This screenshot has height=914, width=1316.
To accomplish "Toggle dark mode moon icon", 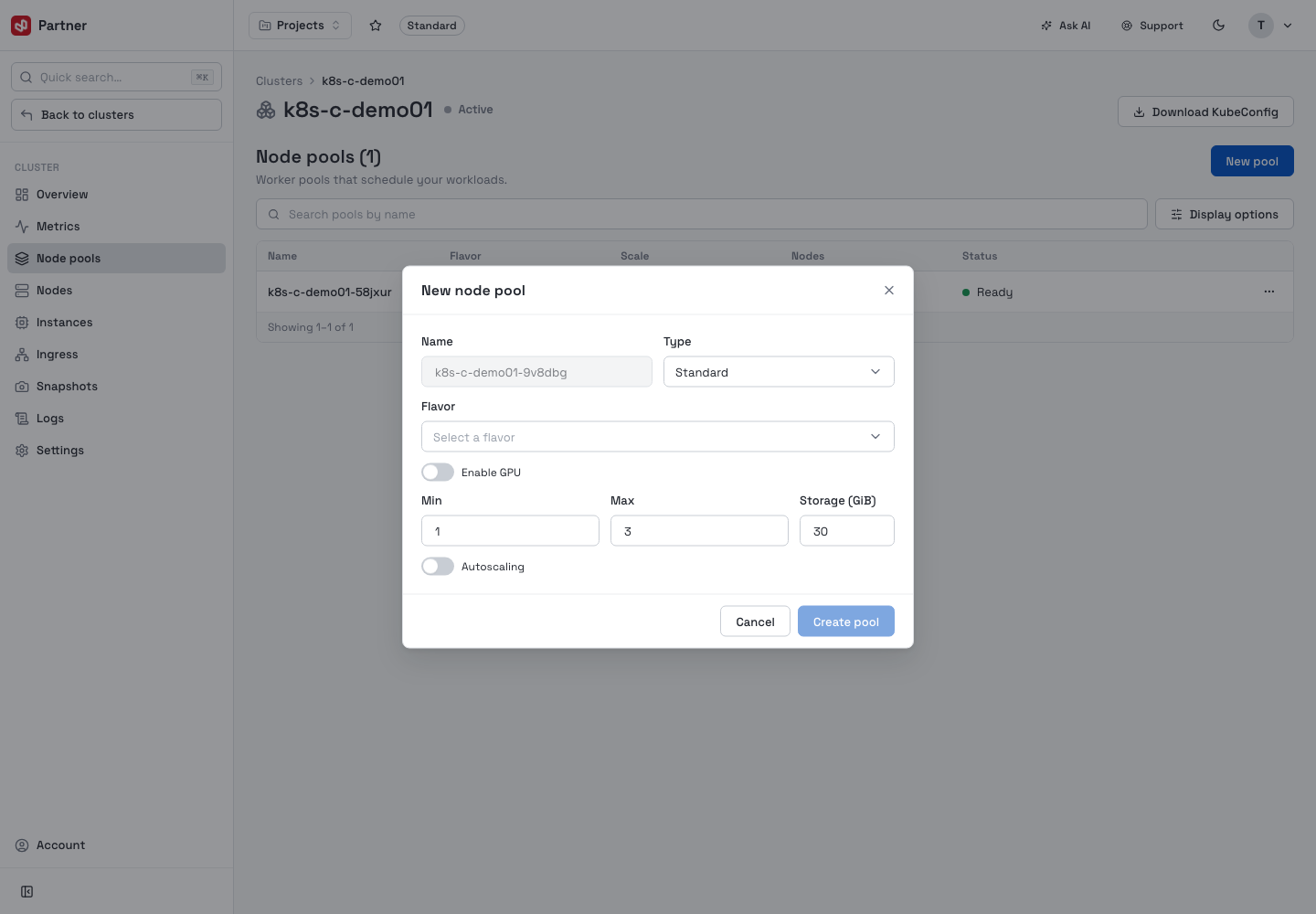I will [x=1218, y=26].
